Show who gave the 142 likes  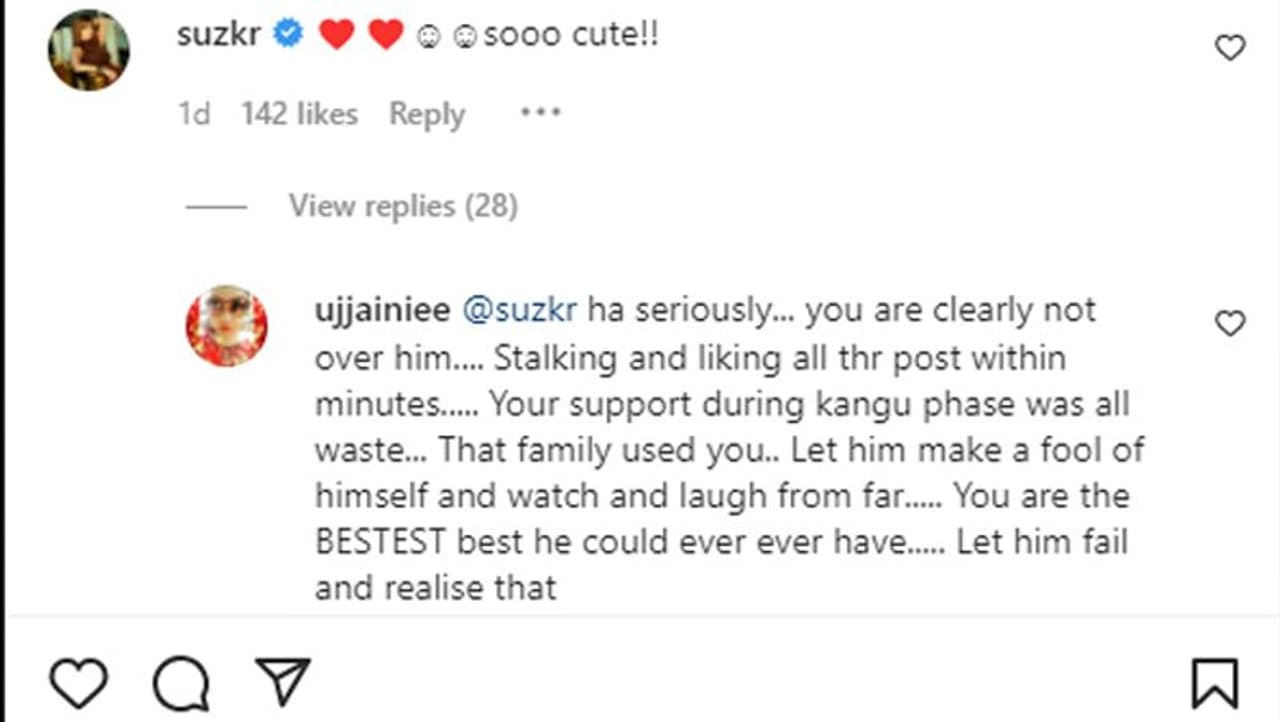(299, 114)
